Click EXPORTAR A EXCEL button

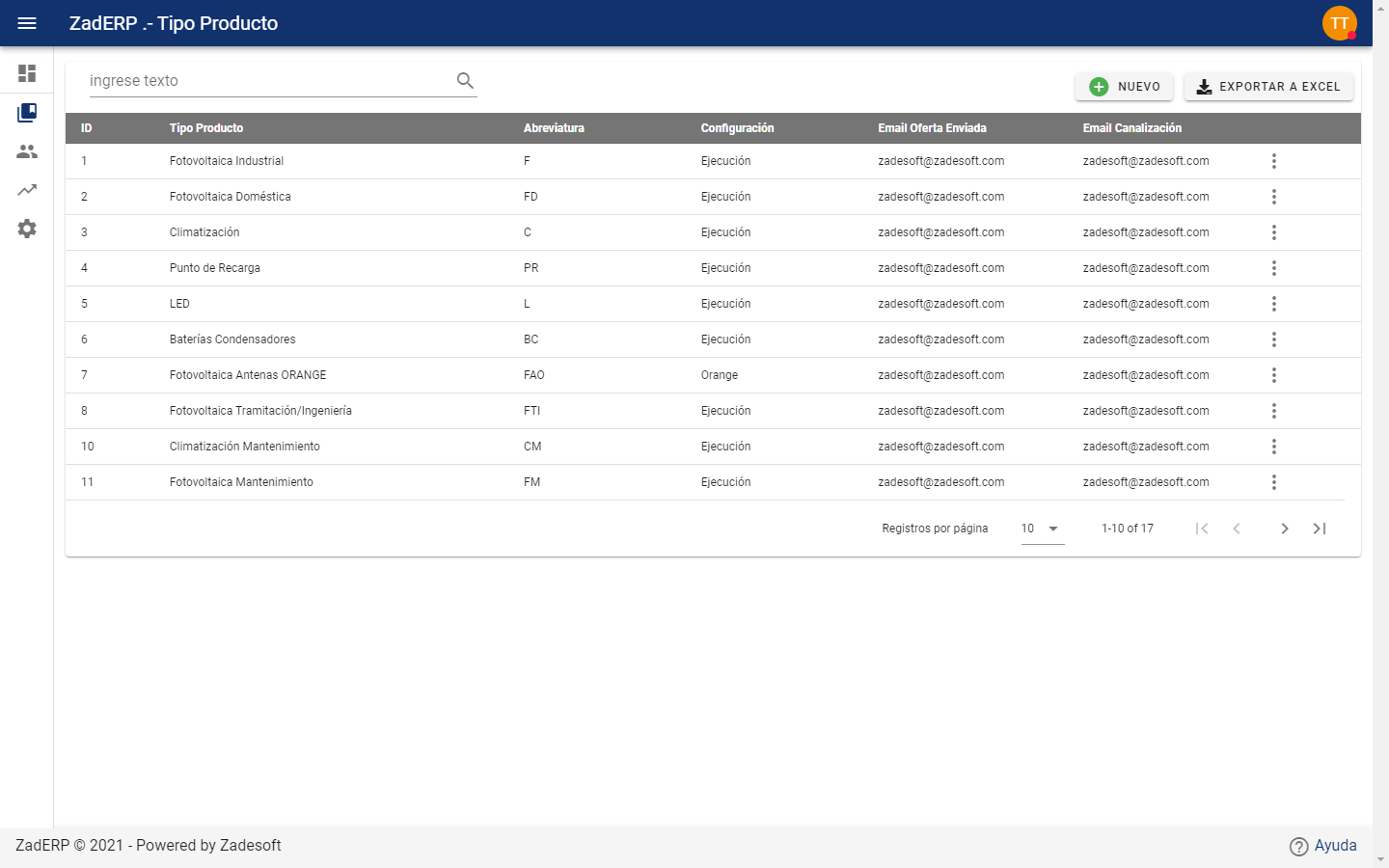(x=1269, y=87)
